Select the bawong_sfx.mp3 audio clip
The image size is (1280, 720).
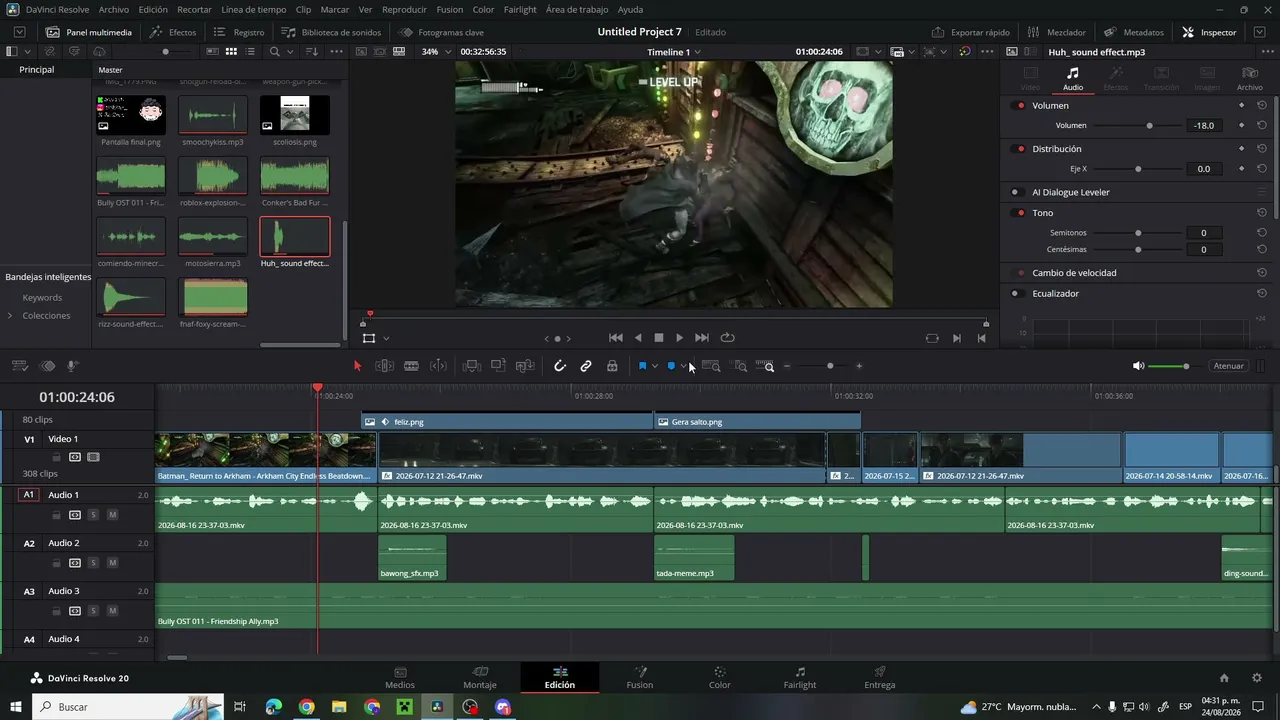[x=412, y=558]
